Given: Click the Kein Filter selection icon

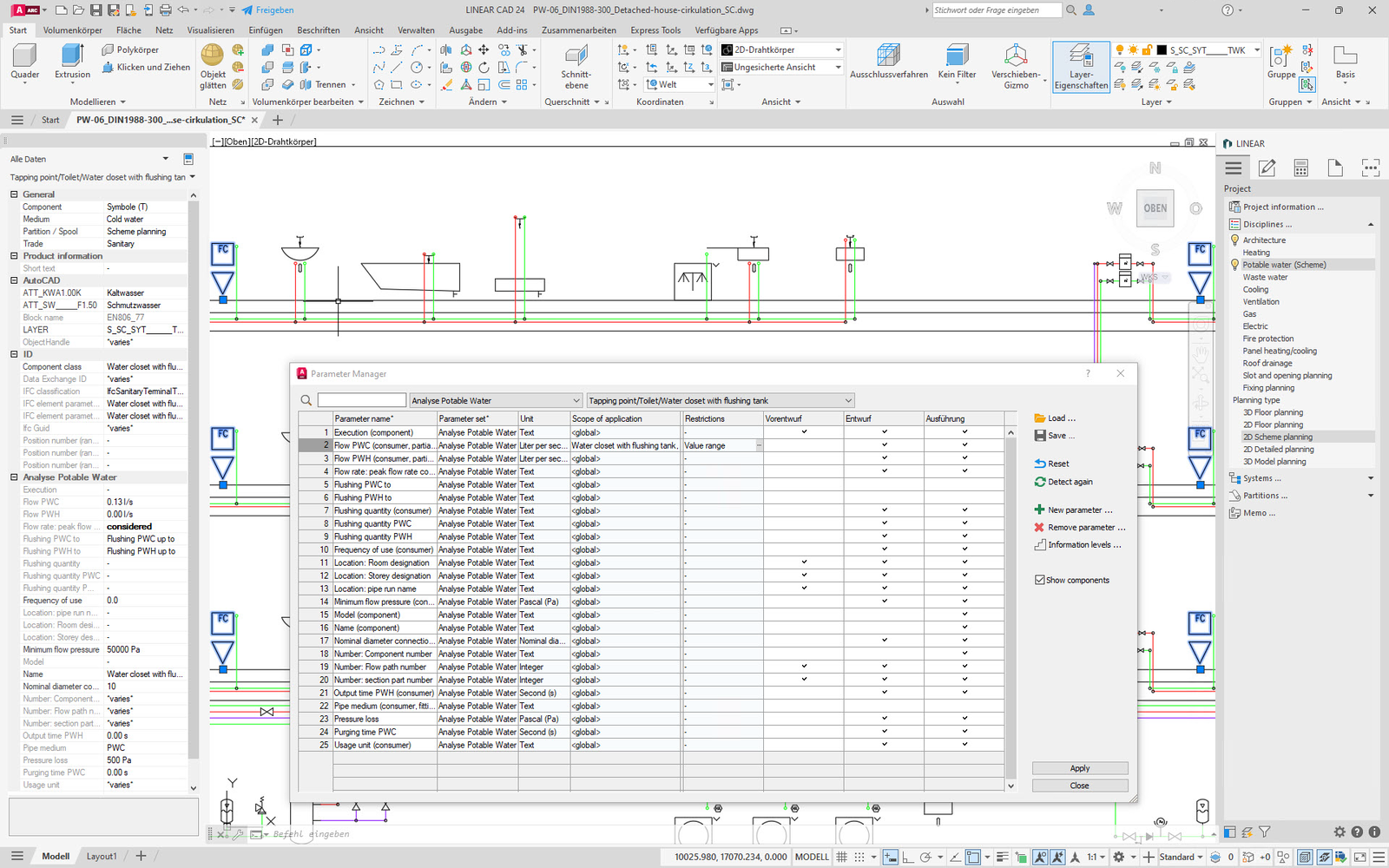Looking at the screenshot, I should point(957,56).
